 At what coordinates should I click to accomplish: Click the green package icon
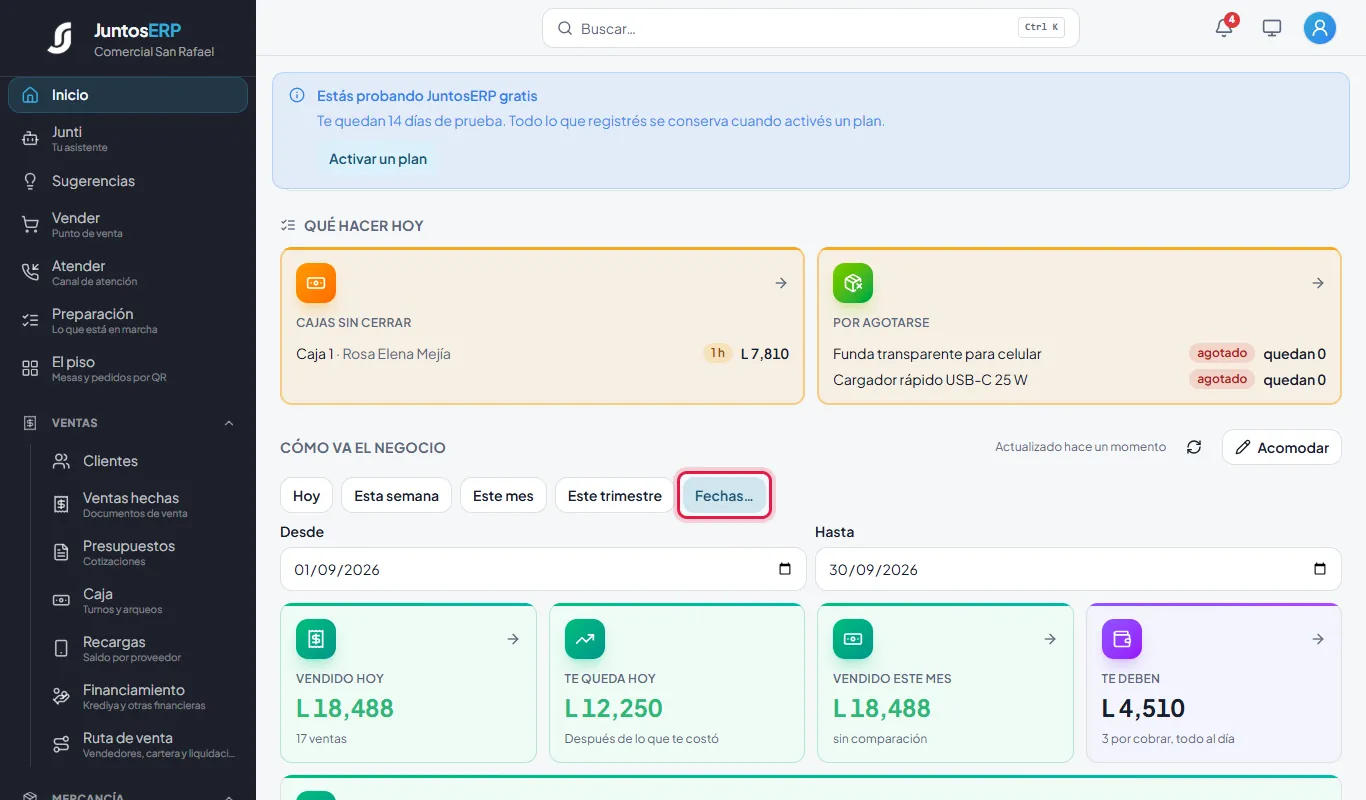click(853, 283)
